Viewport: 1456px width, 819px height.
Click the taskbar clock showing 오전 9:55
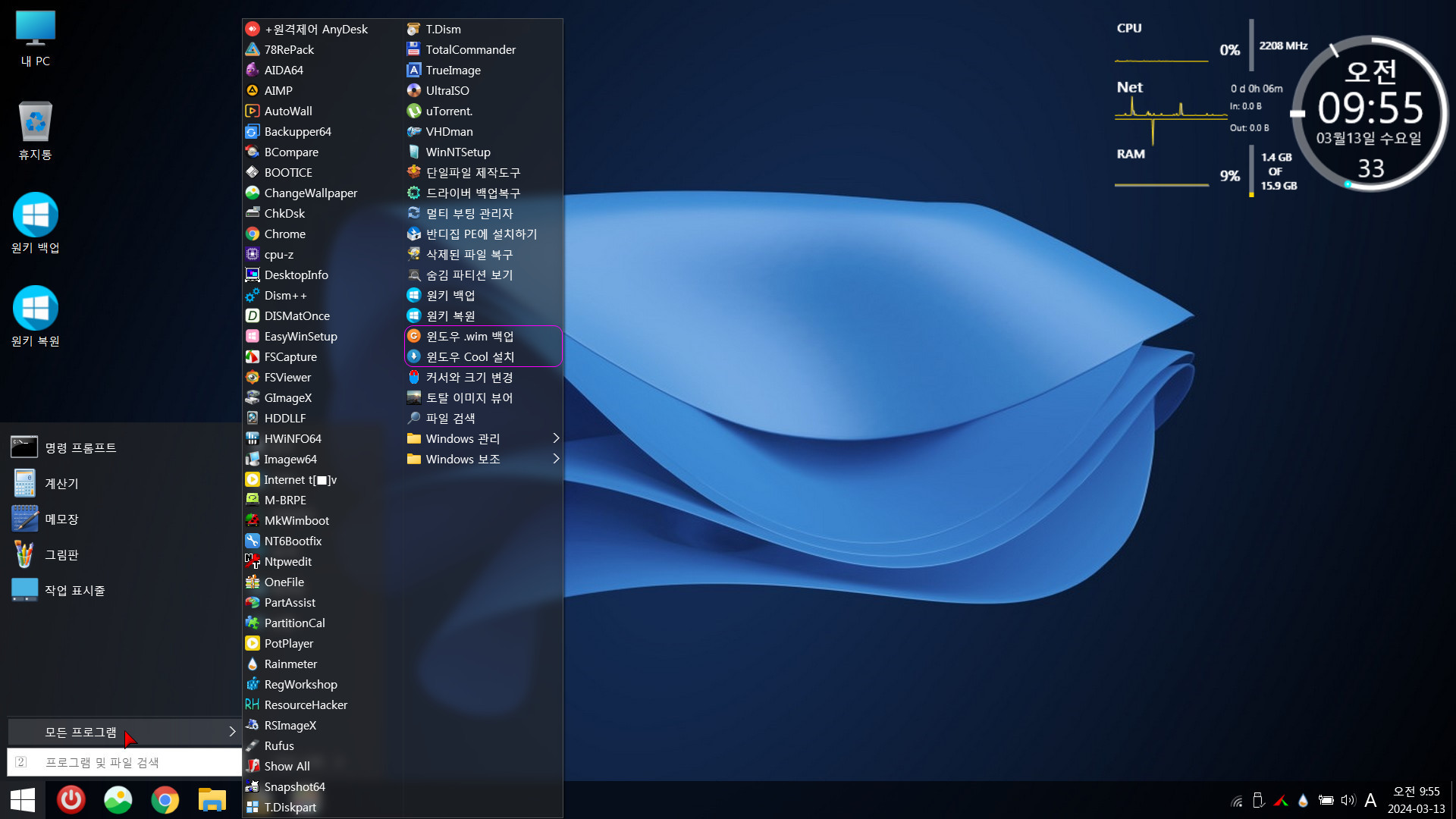pos(1416,800)
